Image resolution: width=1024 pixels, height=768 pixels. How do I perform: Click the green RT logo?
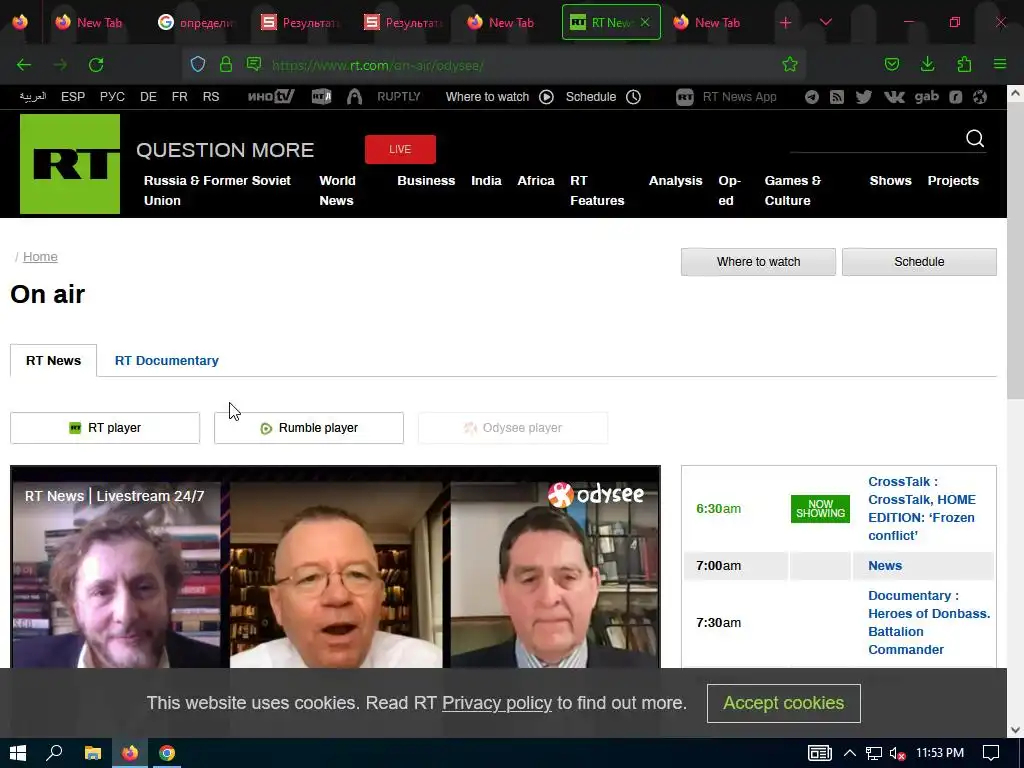coord(70,164)
